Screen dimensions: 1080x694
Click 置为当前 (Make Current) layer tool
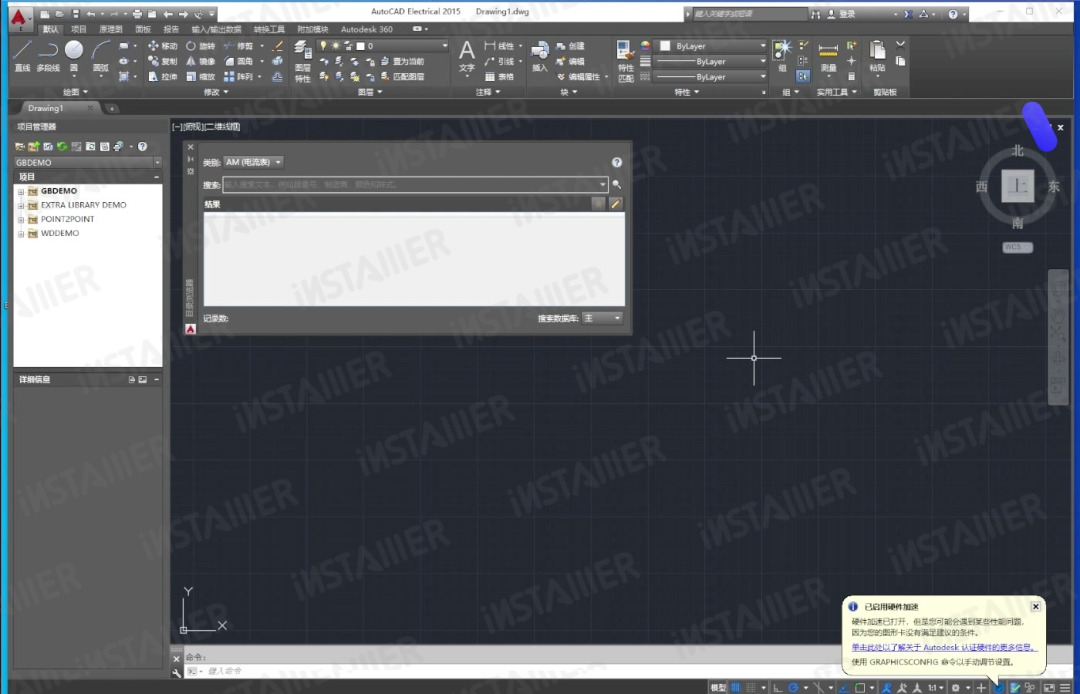tap(403, 61)
